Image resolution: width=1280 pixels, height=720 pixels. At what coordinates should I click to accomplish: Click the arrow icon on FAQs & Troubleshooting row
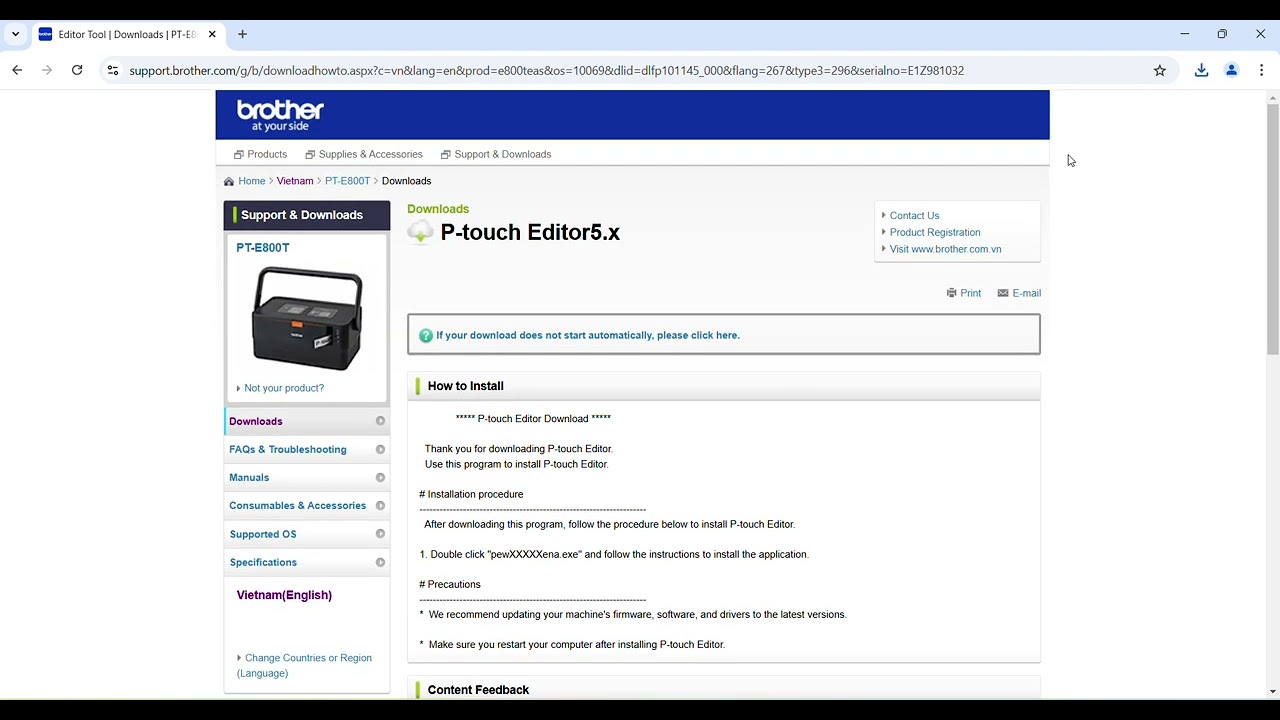[380, 449]
